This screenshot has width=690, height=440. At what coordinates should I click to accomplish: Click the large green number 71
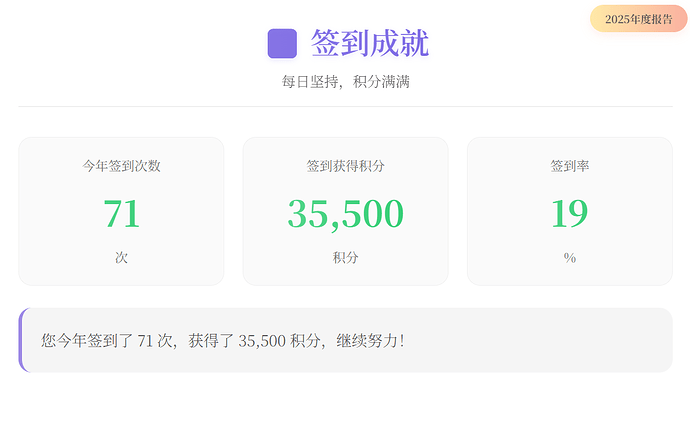point(121,214)
